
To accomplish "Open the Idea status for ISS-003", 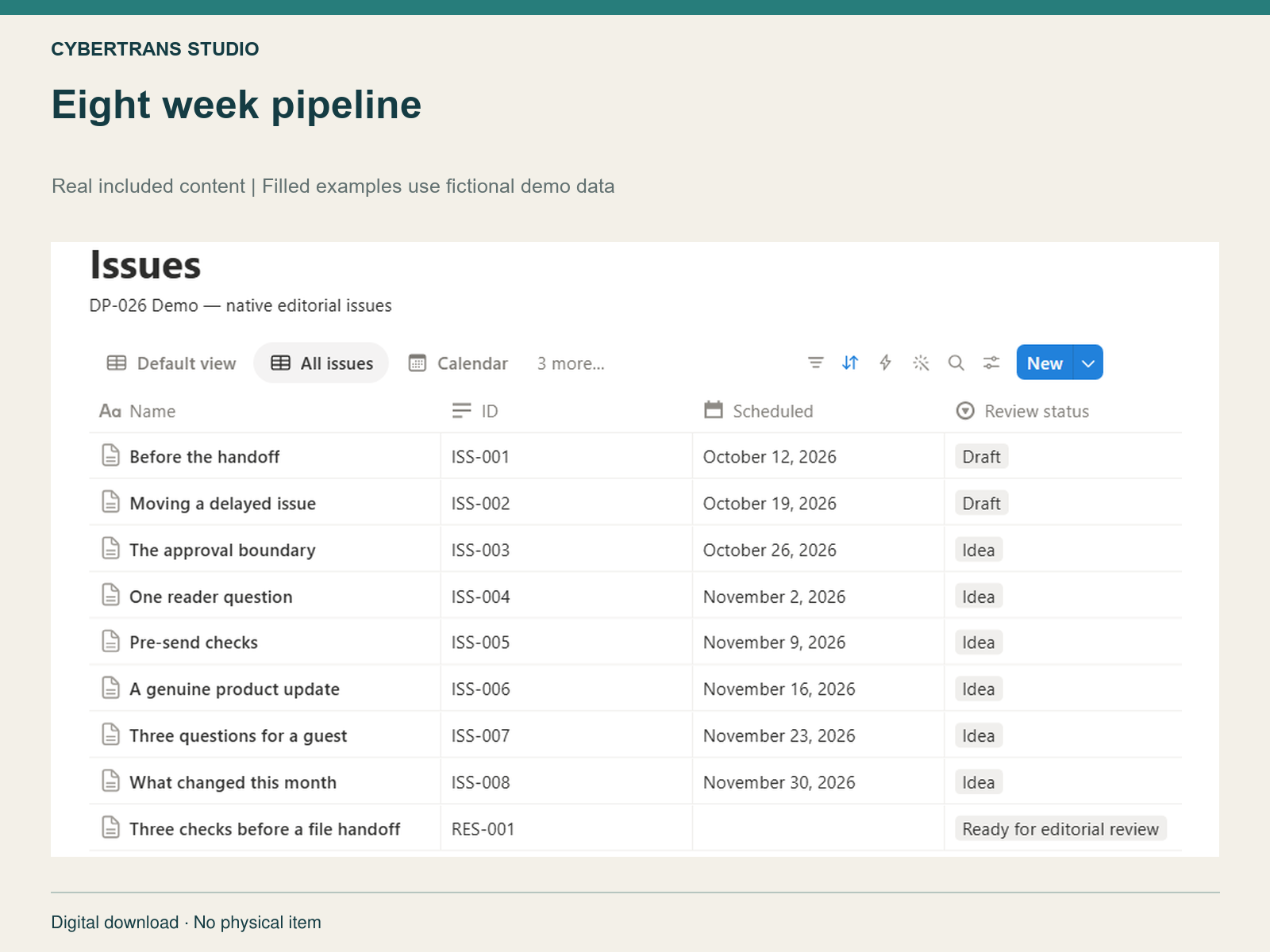I will pyautogui.click(x=979, y=550).
